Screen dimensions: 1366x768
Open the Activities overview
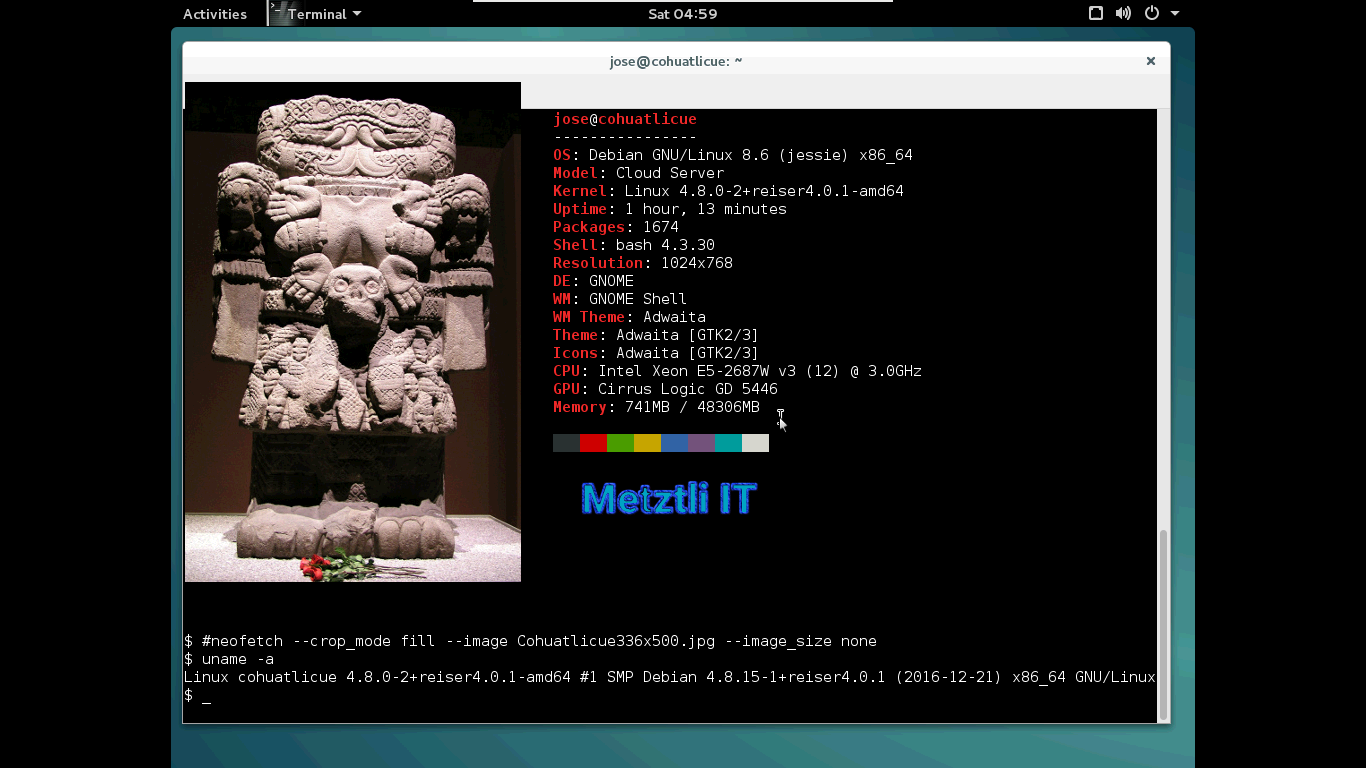point(214,14)
